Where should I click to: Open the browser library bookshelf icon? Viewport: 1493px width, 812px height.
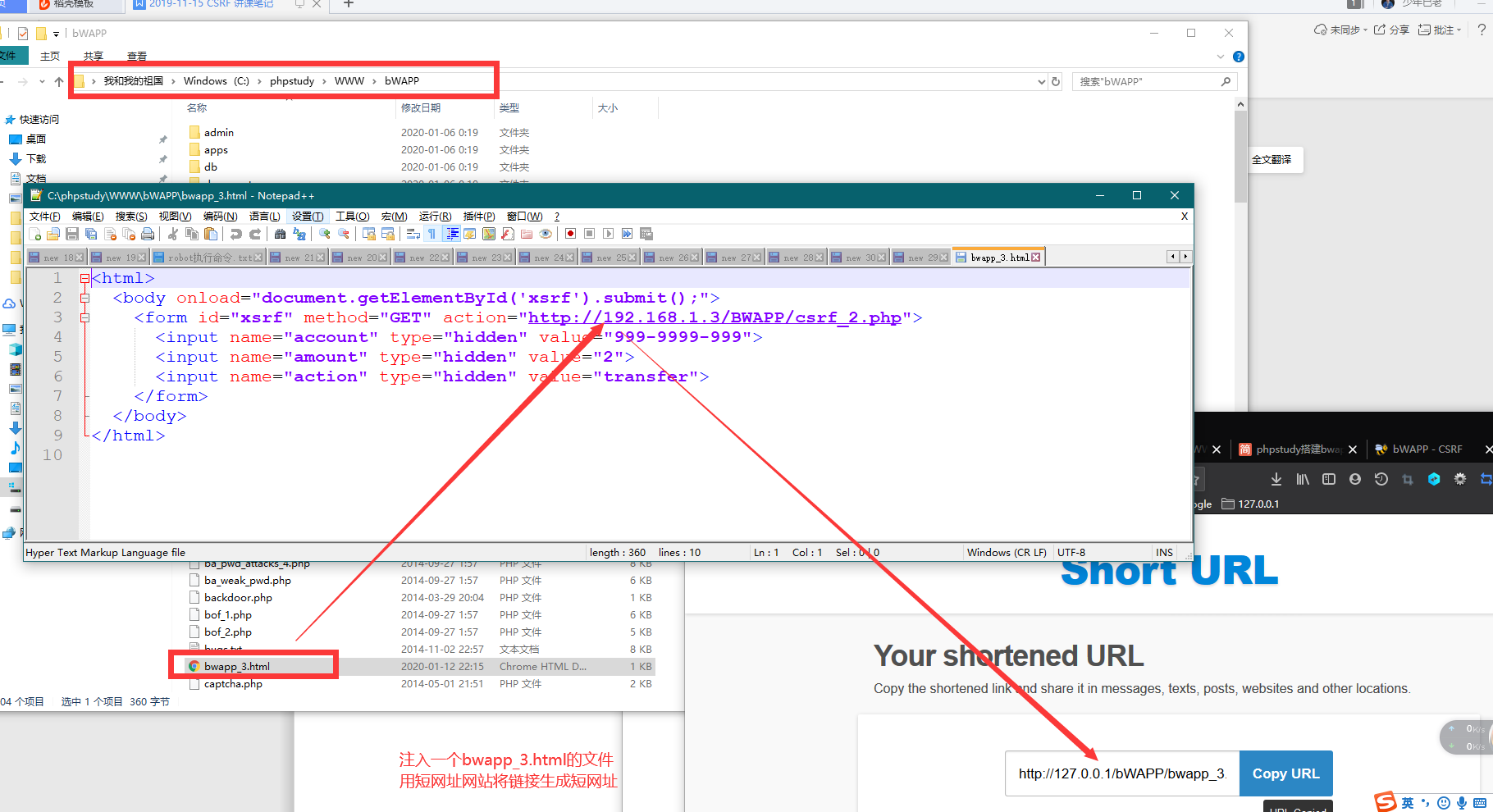tap(1303, 479)
